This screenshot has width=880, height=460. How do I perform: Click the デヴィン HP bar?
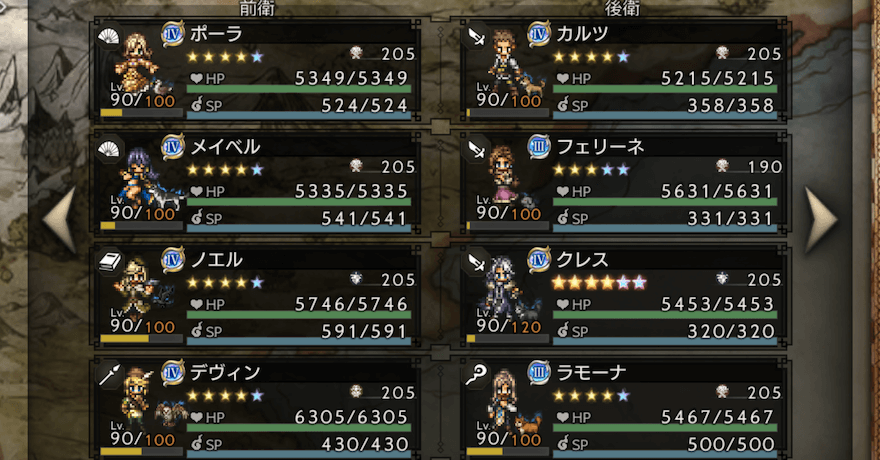coord(299,427)
